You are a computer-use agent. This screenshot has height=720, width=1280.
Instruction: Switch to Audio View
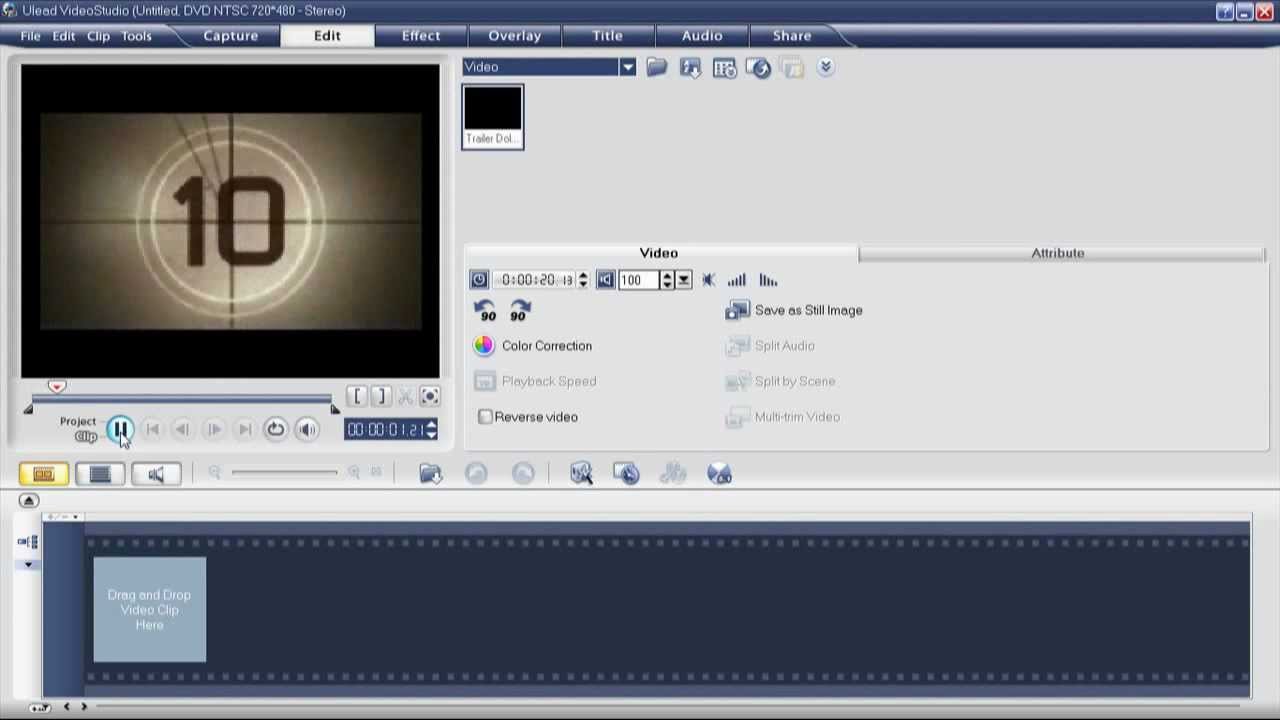156,474
